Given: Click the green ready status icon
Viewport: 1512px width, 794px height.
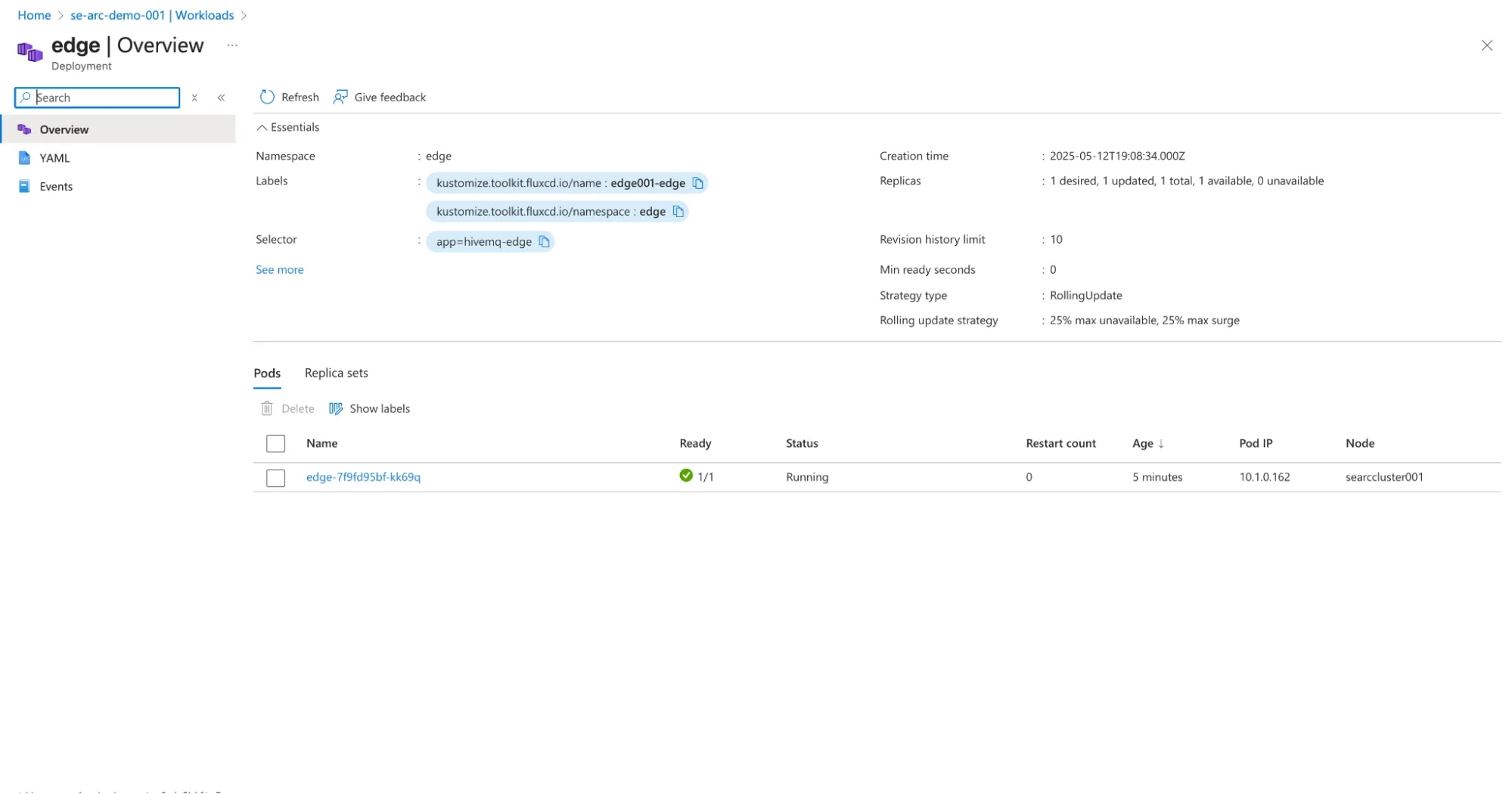Looking at the screenshot, I should pos(685,476).
